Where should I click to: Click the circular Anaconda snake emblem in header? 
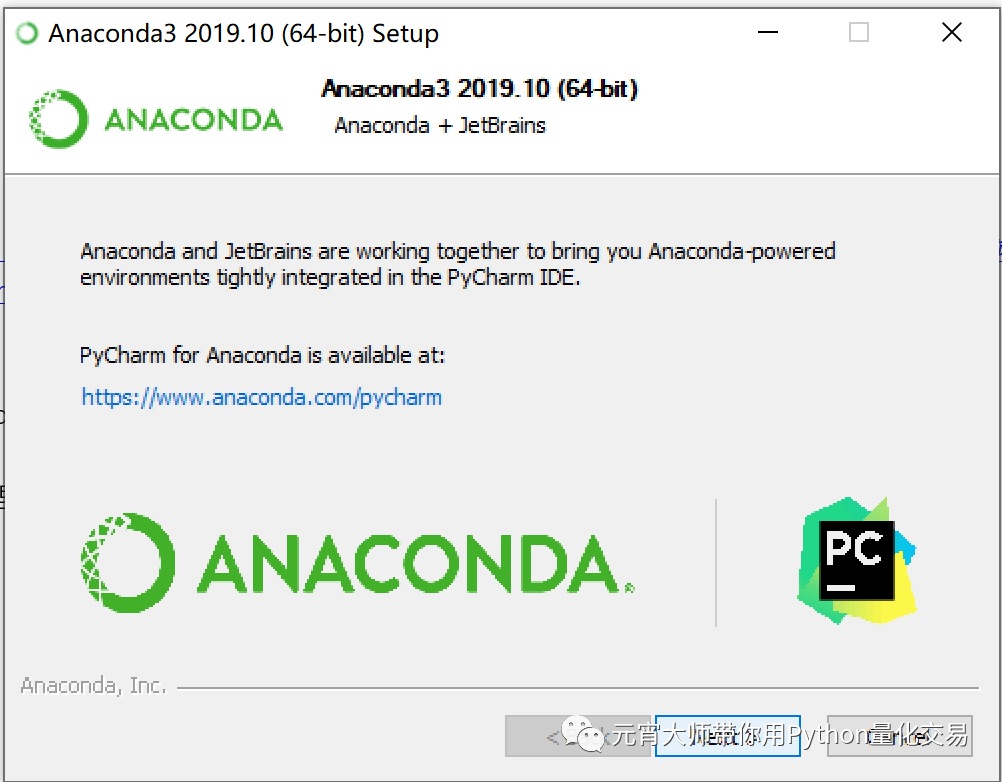tap(57, 118)
